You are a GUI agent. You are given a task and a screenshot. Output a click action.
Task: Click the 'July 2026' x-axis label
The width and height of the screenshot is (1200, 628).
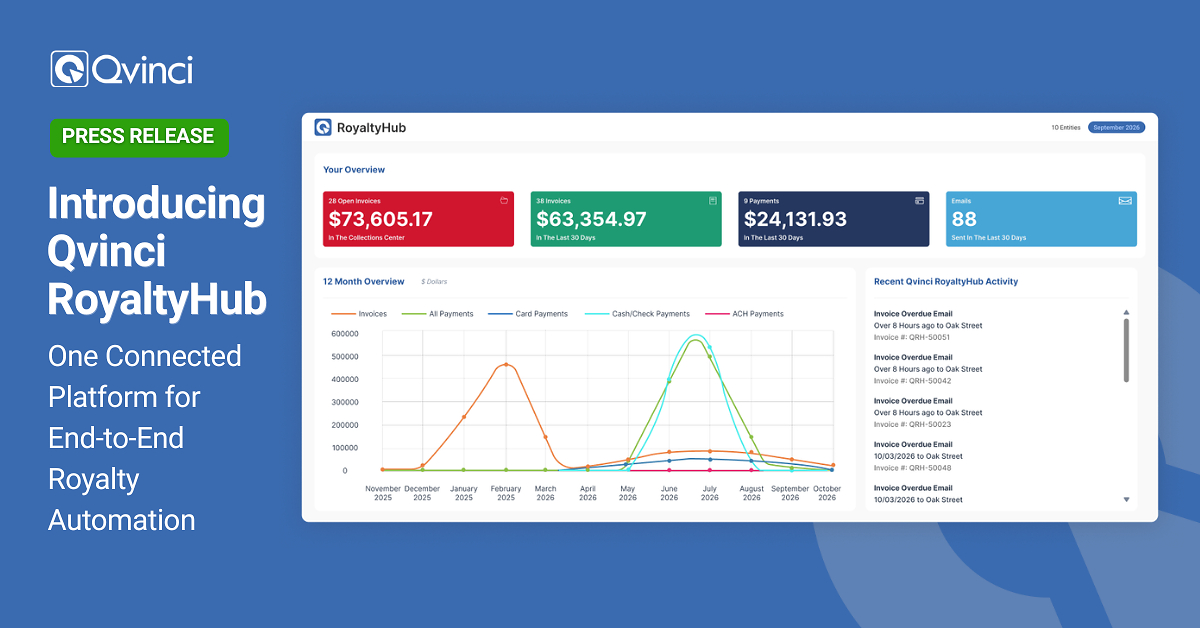point(709,493)
